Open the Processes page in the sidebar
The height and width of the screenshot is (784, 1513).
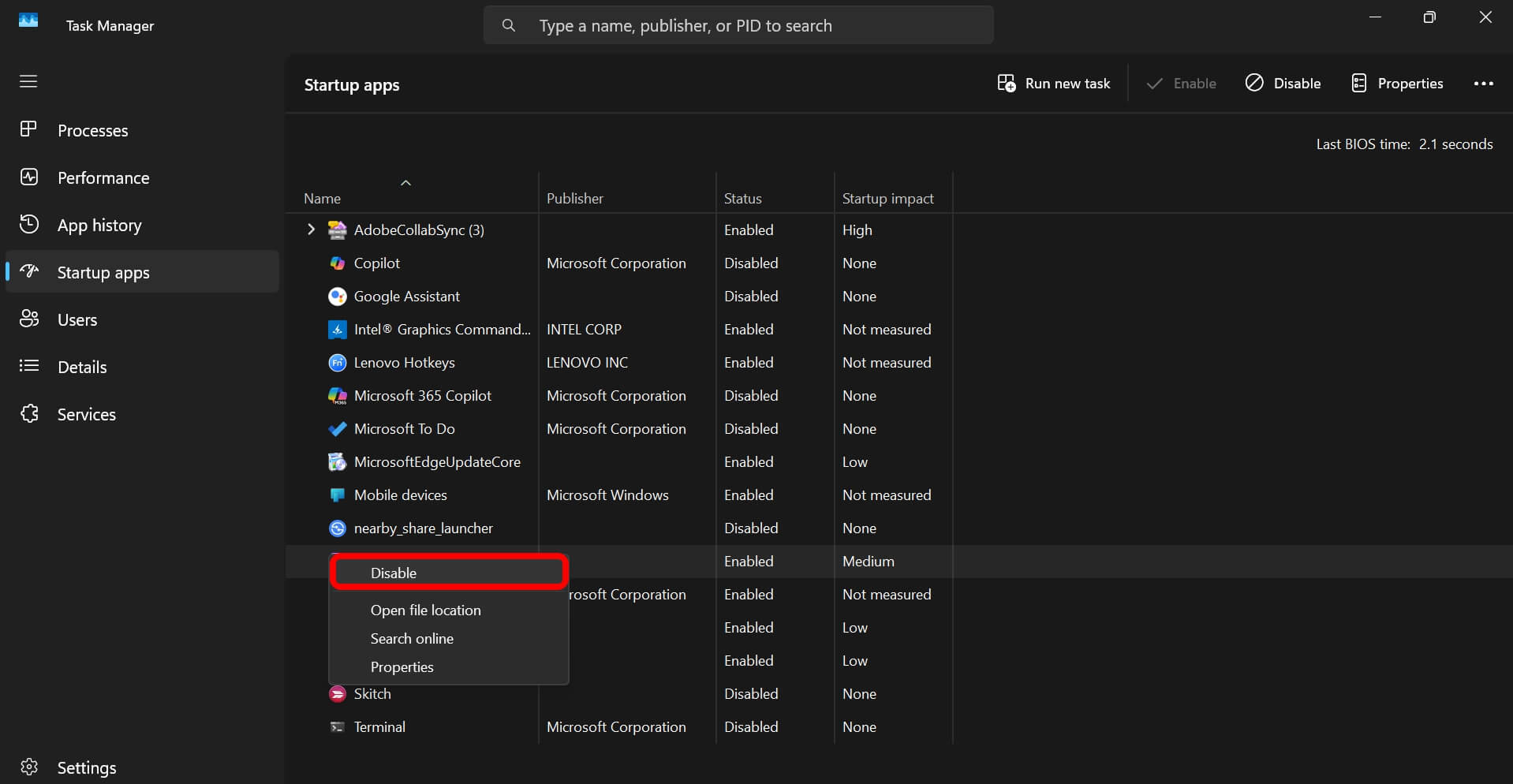(93, 130)
